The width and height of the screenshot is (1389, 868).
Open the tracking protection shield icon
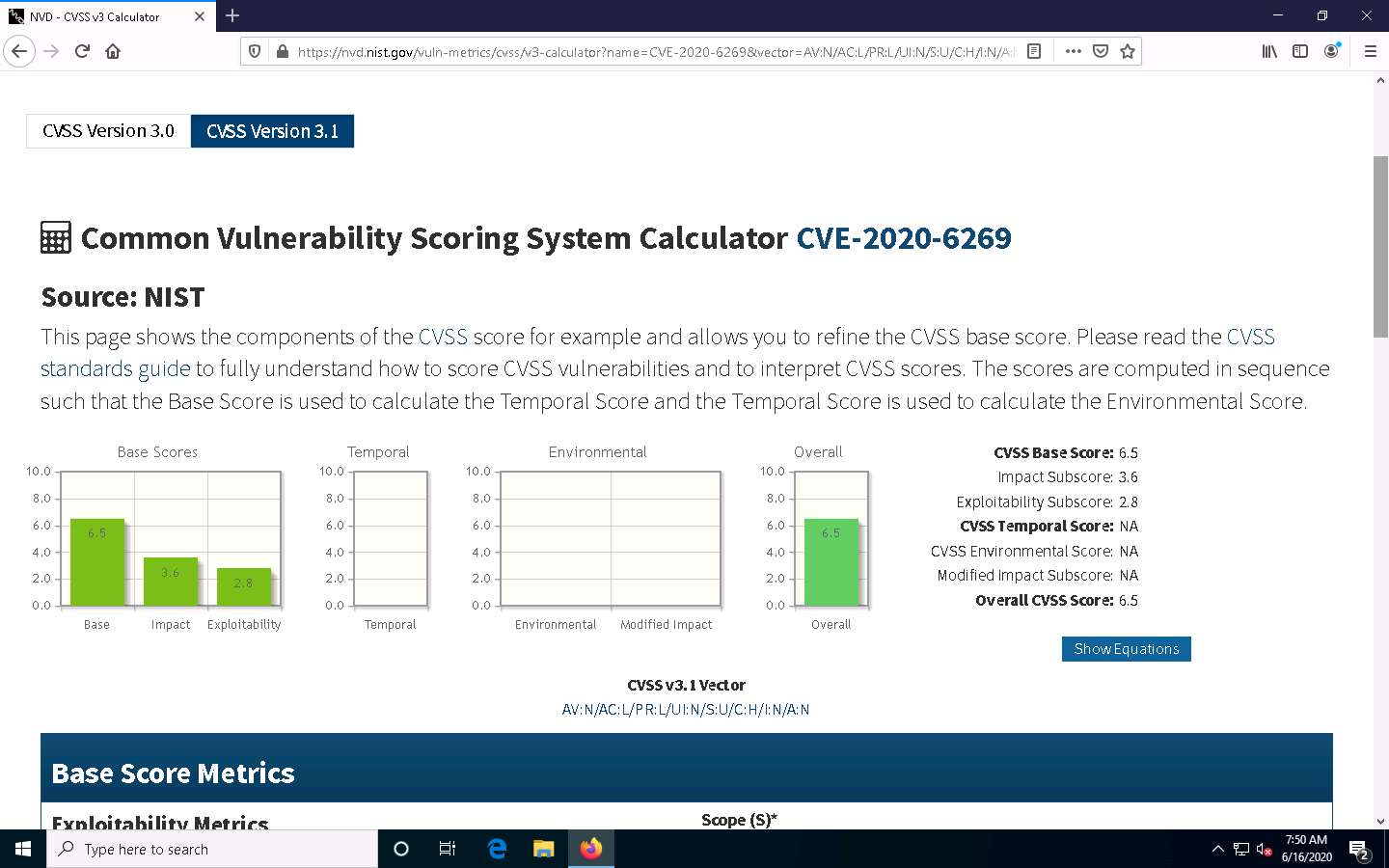point(255,51)
